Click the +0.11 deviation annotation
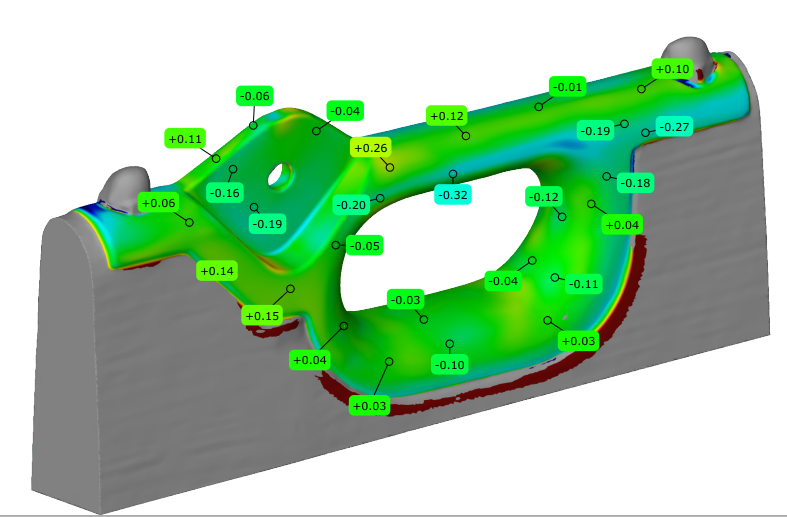The height and width of the screenshot is (517, 787). pyautogui.click(x=185, y=139)
